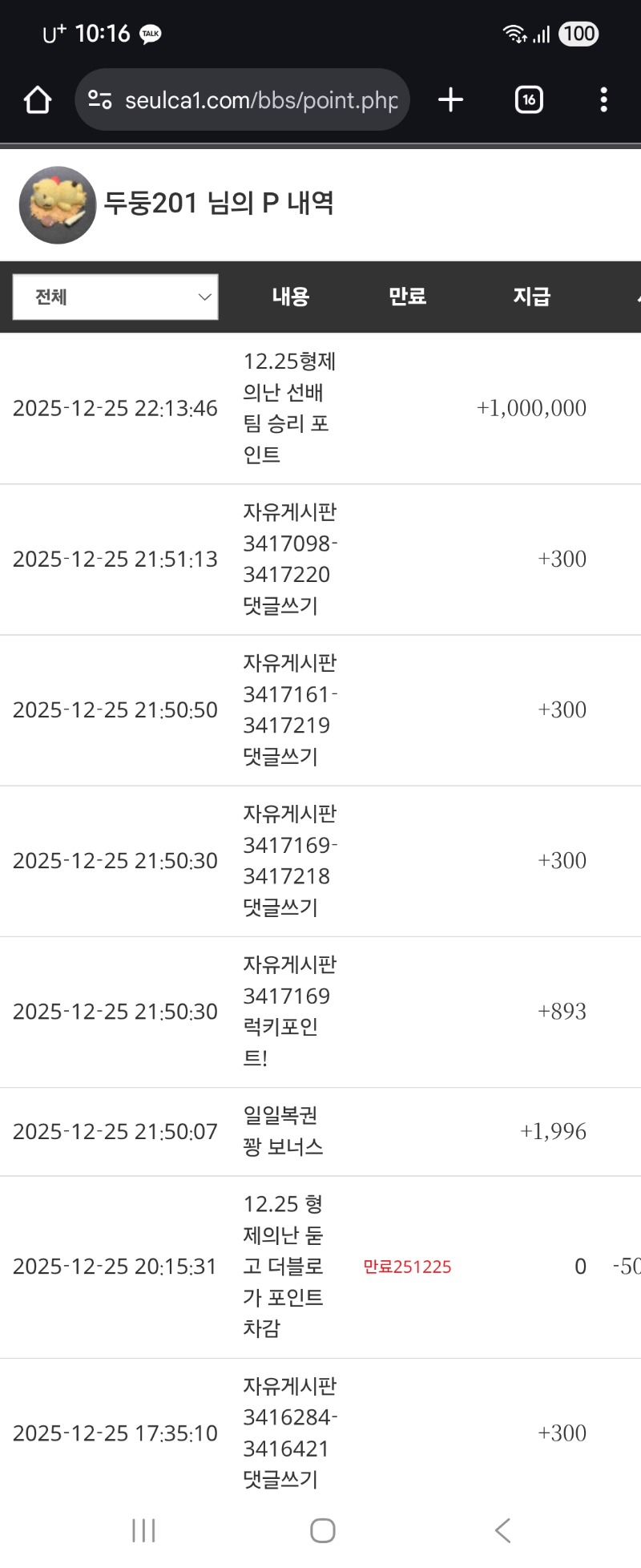Select the 일일복권 꽝 보너스 entry
This screenshot has width=641, height=1568.
click(x=283, y=1131)
